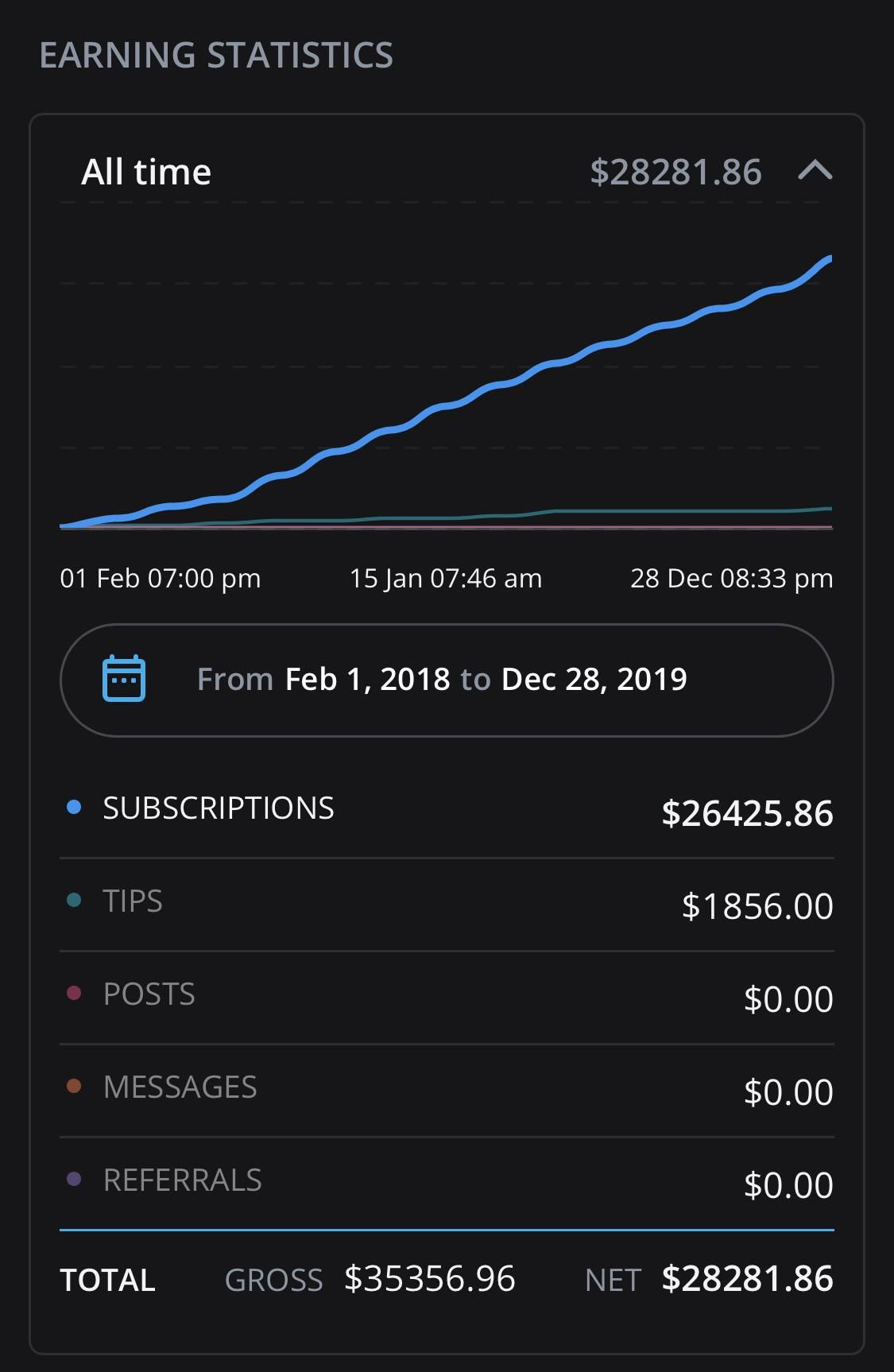The height and width of the screenshot is (1372, 894).
Task: Open the All time earnings header
Action: pos(147,172)
